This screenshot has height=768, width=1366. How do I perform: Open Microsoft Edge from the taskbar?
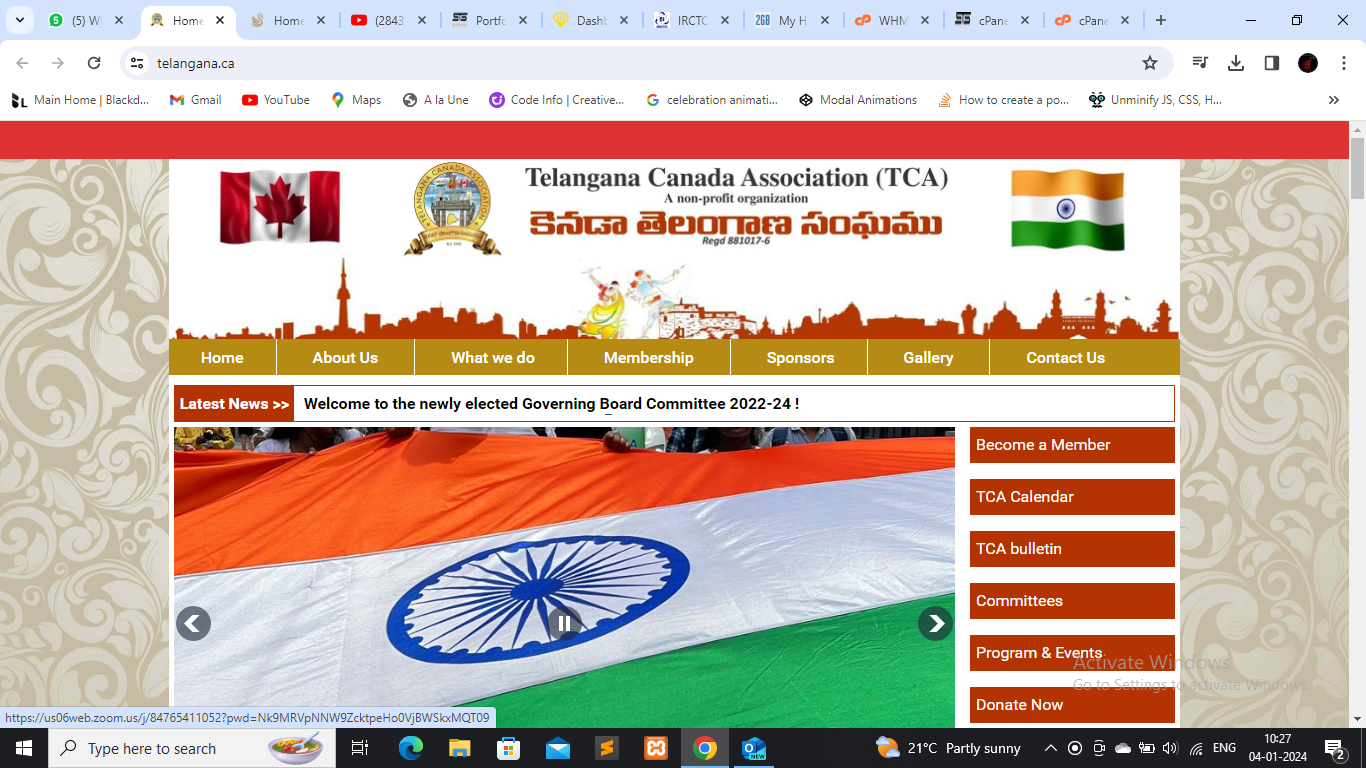click(411, 748)
